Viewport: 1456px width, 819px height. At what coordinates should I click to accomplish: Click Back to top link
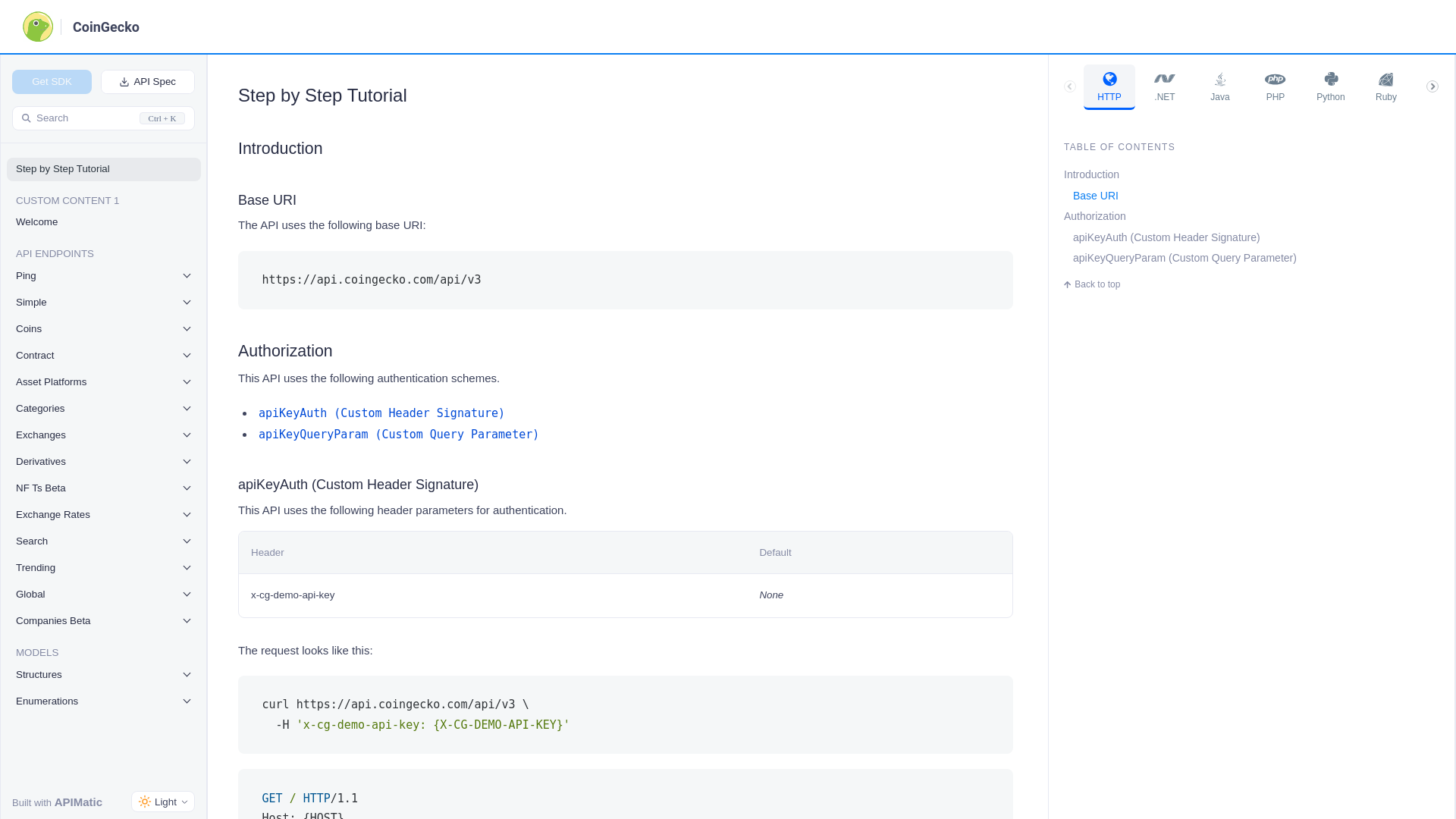coord(1092,284)
